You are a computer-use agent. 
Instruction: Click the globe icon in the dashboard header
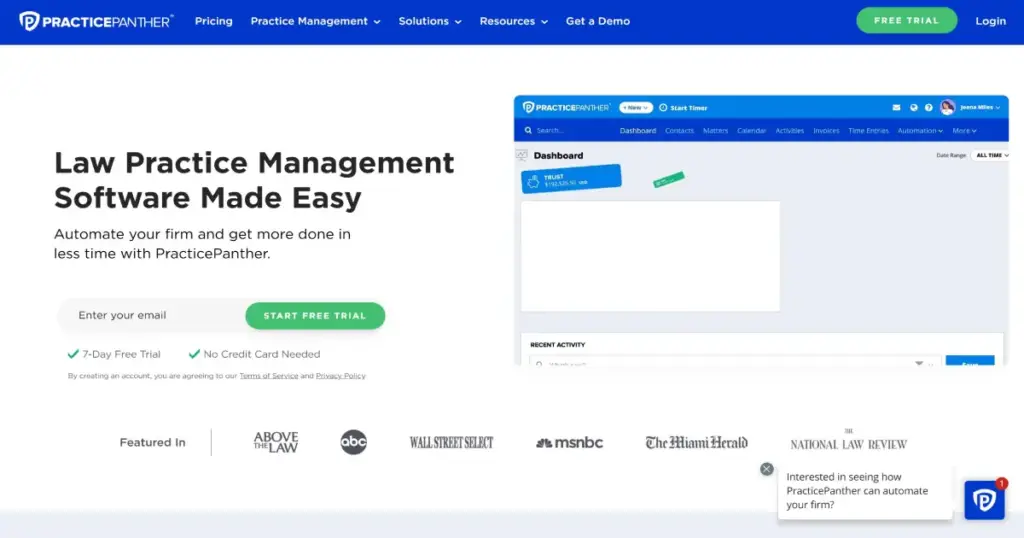pyautogui.click(x=914, y=108)
